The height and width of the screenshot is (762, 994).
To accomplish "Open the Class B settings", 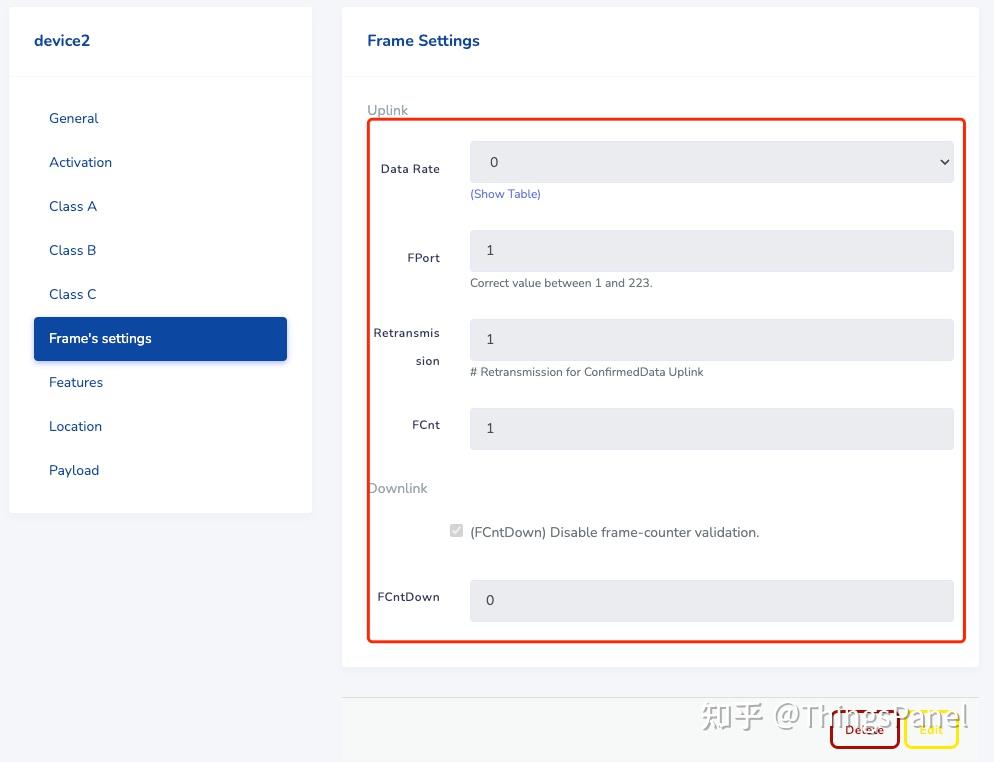I will pyautogui.click(x=73, y=250).
